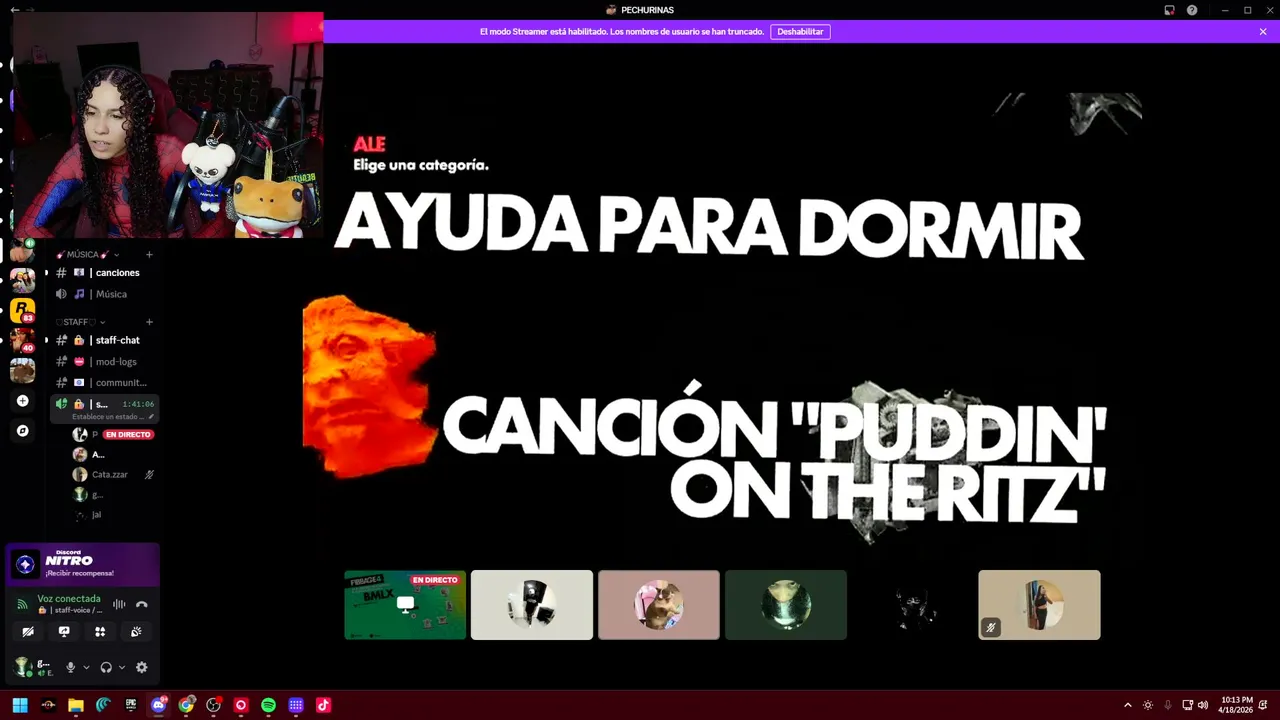Select the muted participant tile with beige background

(1039, 605)
